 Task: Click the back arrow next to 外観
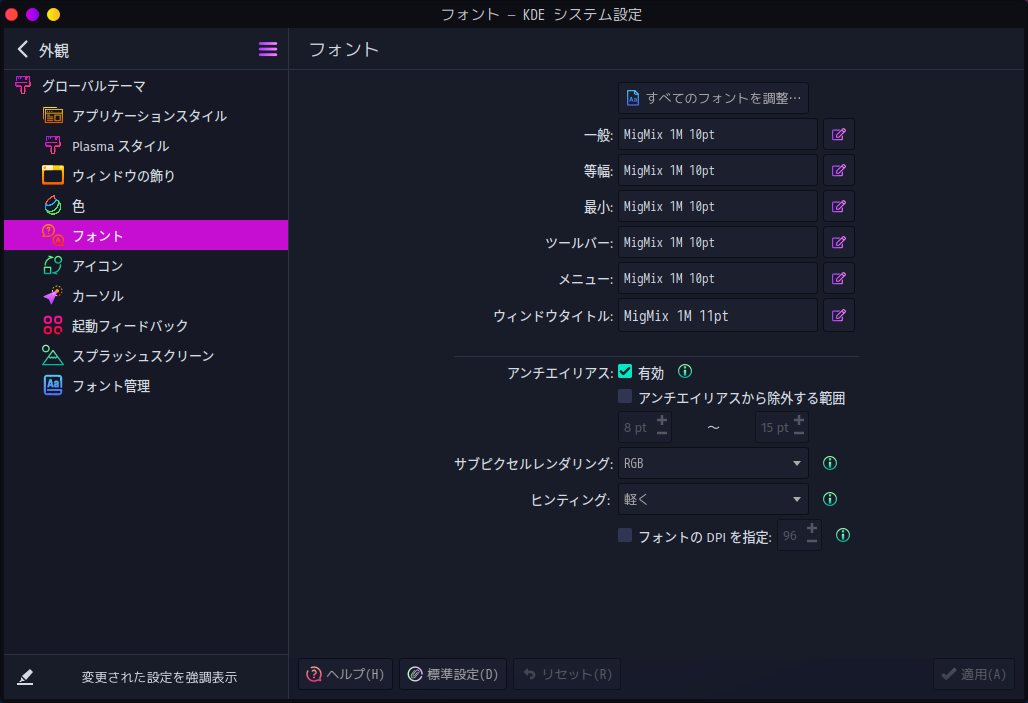23,50
